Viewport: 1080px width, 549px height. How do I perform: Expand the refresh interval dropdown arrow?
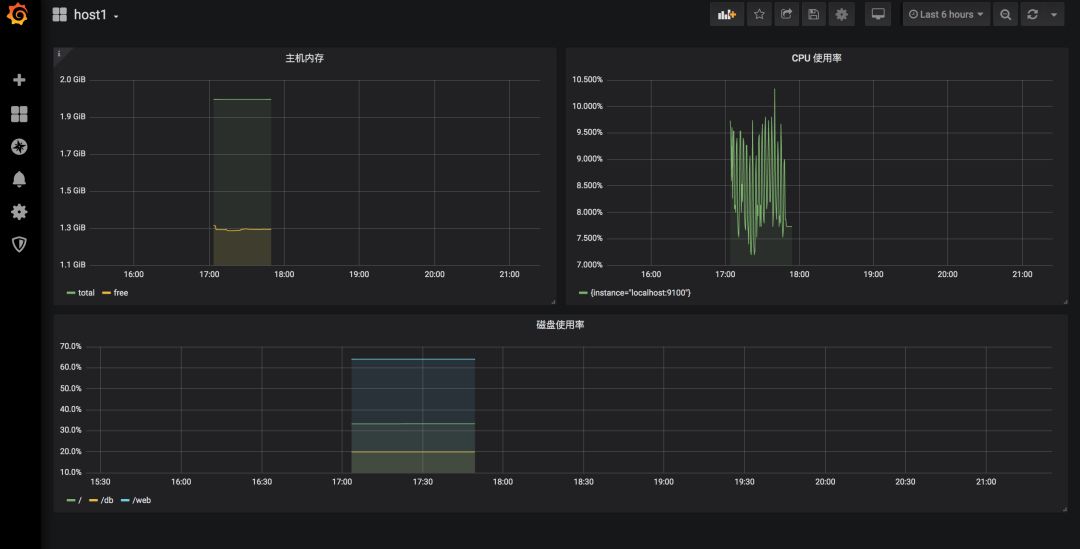(x=1053, y=15)
